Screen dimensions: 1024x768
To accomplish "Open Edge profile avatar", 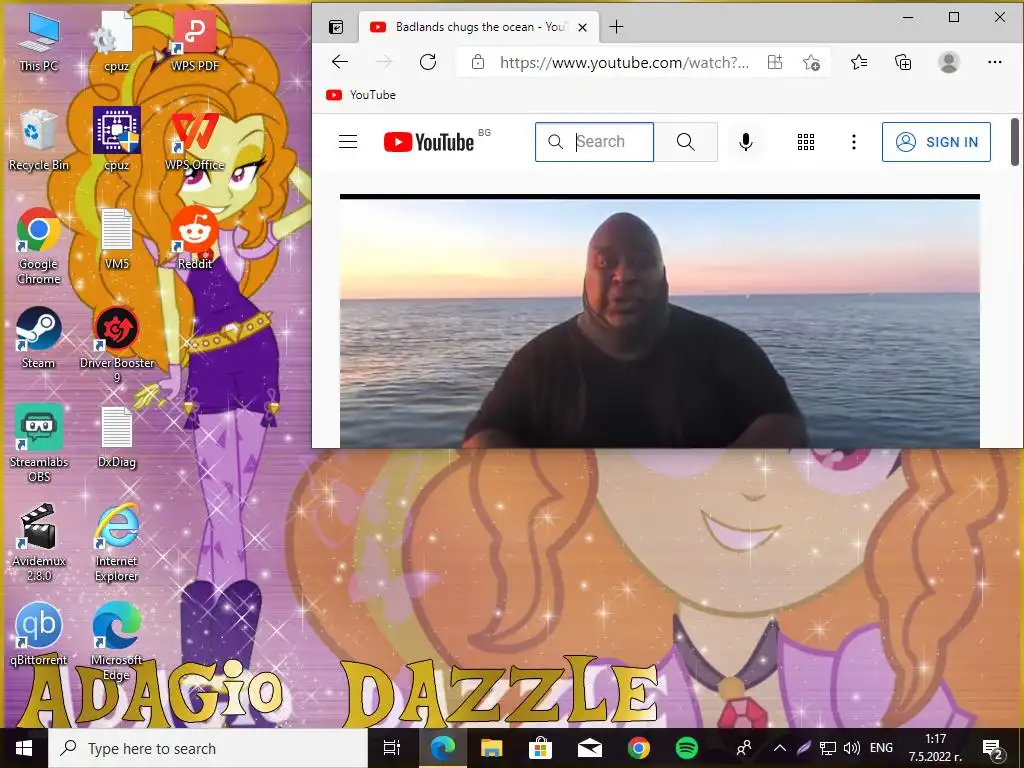I will [949, 62].
